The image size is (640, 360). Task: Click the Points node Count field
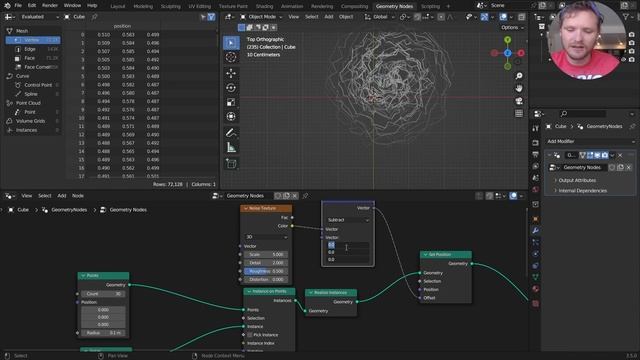coord(103,294)
